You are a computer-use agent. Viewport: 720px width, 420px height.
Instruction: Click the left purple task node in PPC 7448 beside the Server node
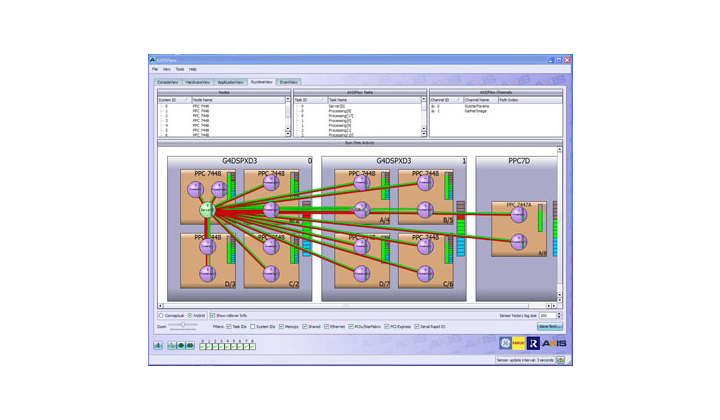coord(196,189)
